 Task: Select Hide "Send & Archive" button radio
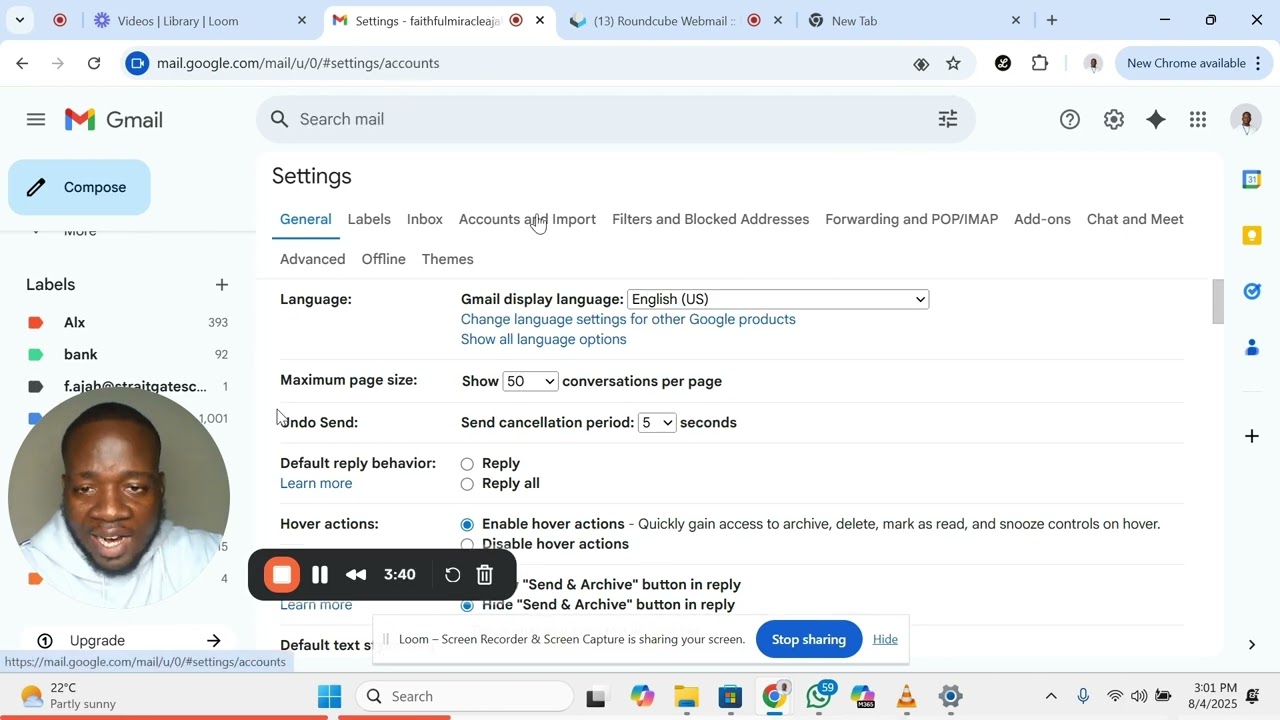[x=467, y=606]
